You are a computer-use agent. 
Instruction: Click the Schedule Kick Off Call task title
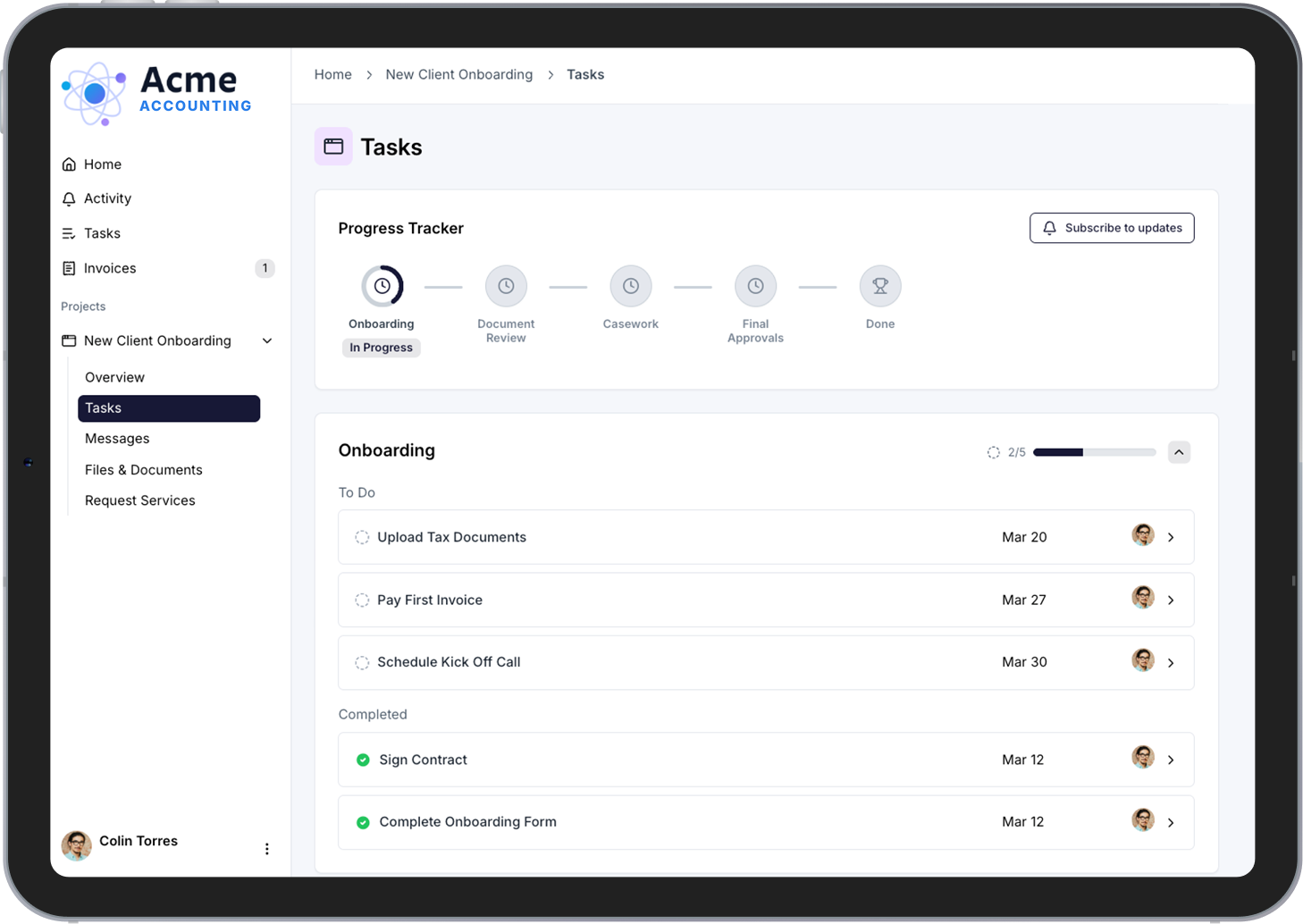pos(449,662)
